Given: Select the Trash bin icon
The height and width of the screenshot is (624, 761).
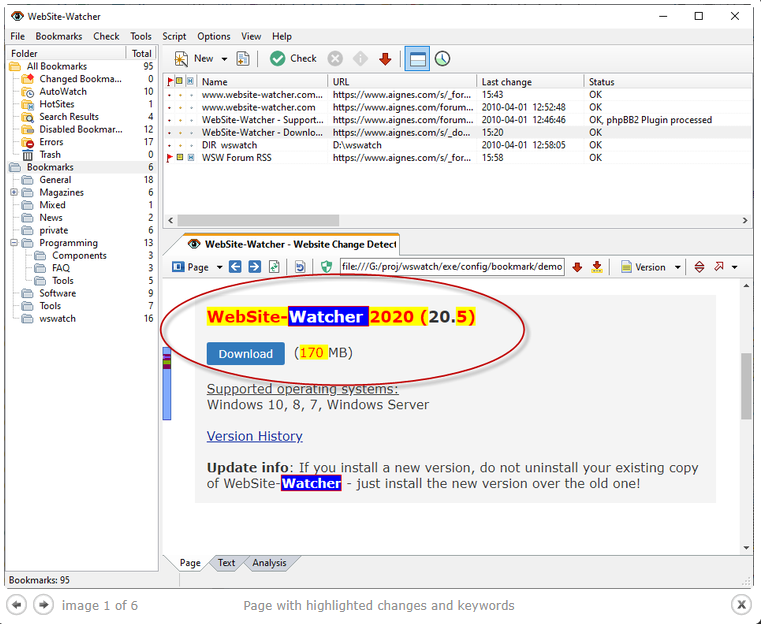Looking at the screenshot, I should (28, 155).
